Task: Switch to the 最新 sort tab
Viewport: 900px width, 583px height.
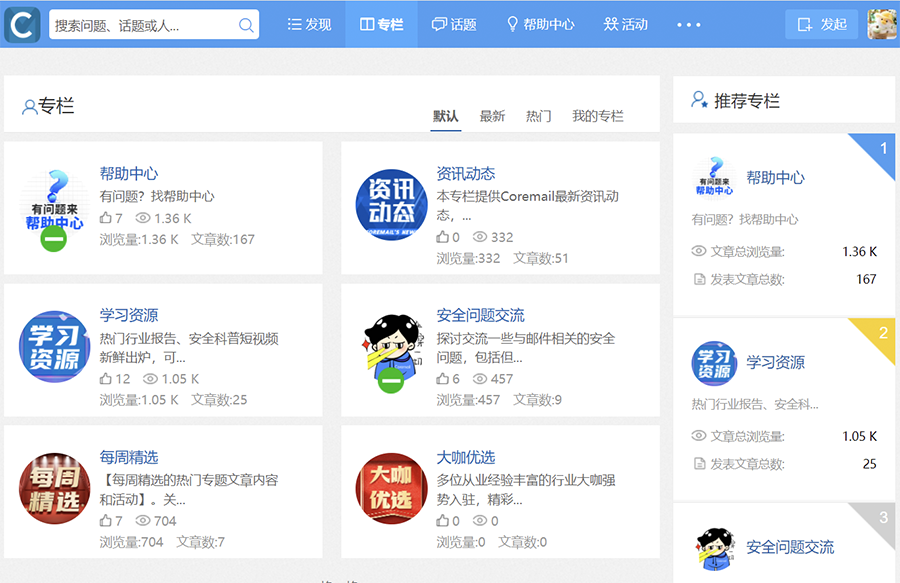Action: (492, 116)
